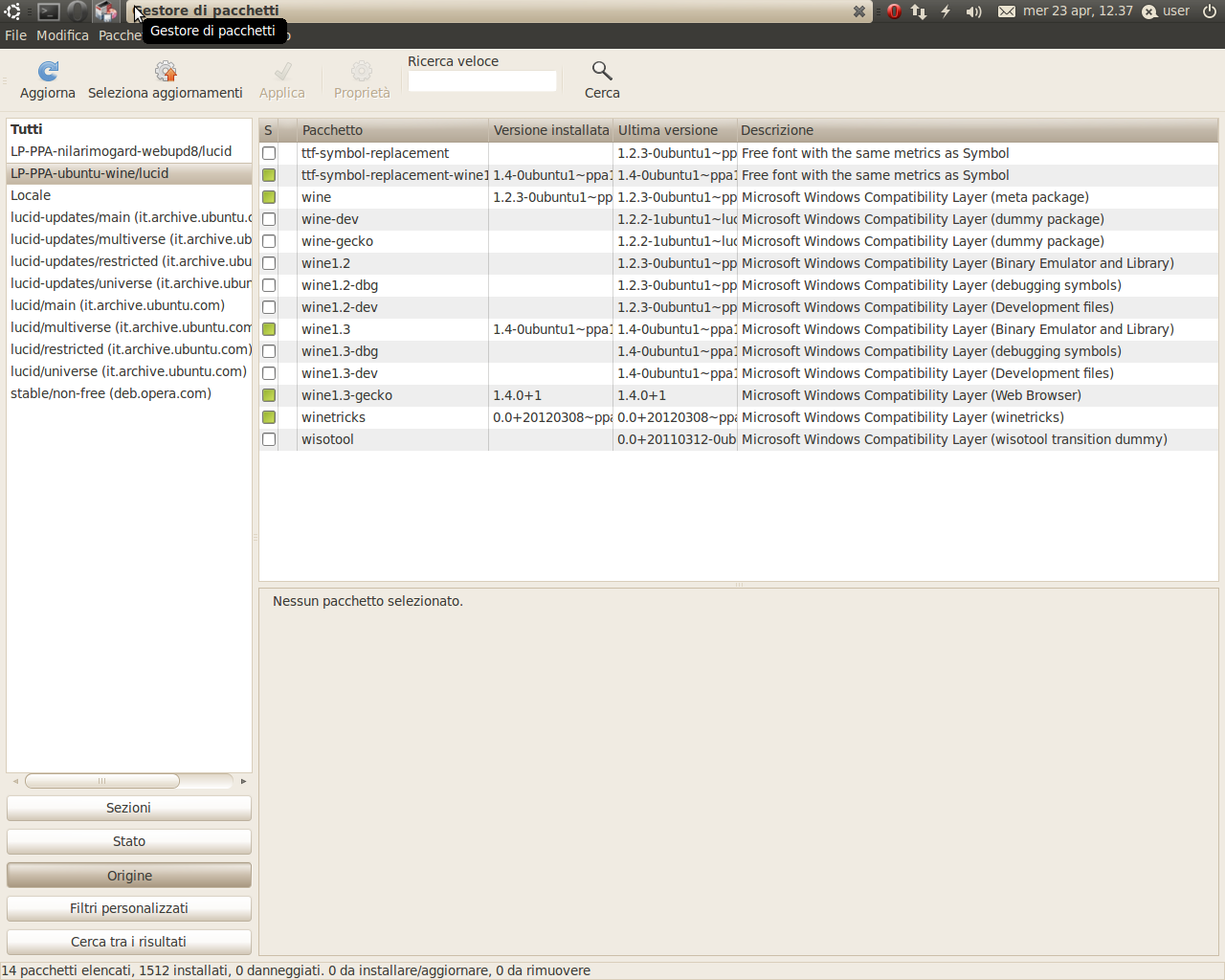Image resolution: width=1225 pixels, height=980 pixels.
Task: Click the origin list horizontal scrollbar thumb
Action: click(102, 781)
